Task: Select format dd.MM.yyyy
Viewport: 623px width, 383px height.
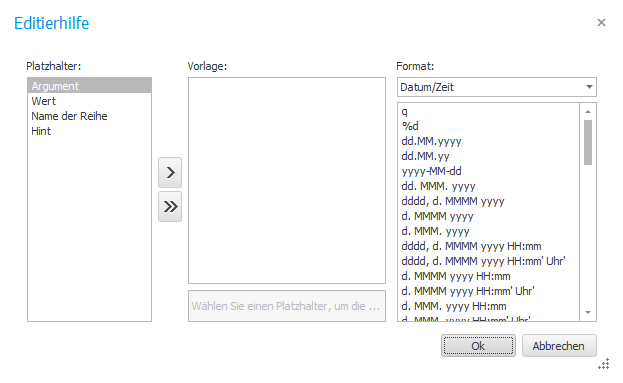Action: pos(489,141)
